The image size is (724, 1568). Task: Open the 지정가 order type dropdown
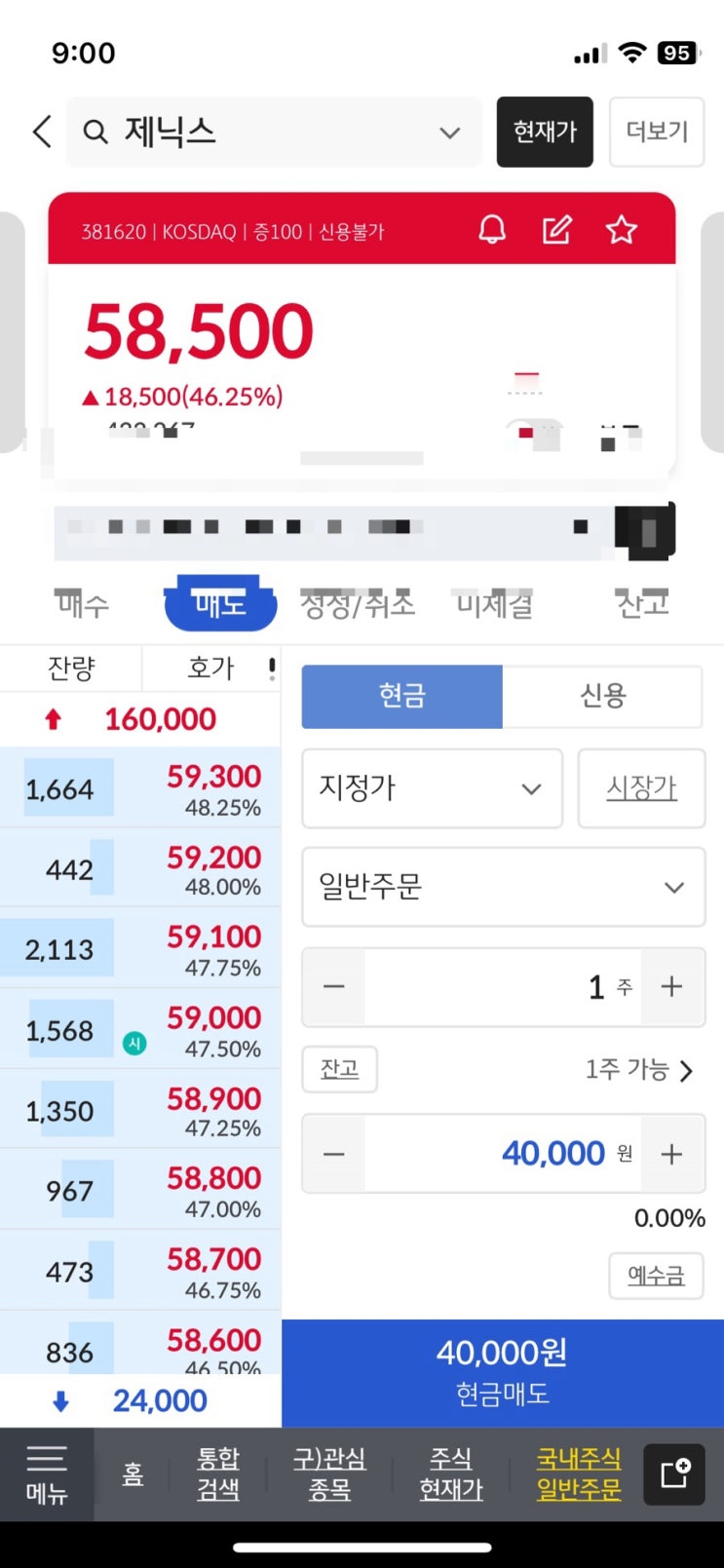[x=432, y=788]
